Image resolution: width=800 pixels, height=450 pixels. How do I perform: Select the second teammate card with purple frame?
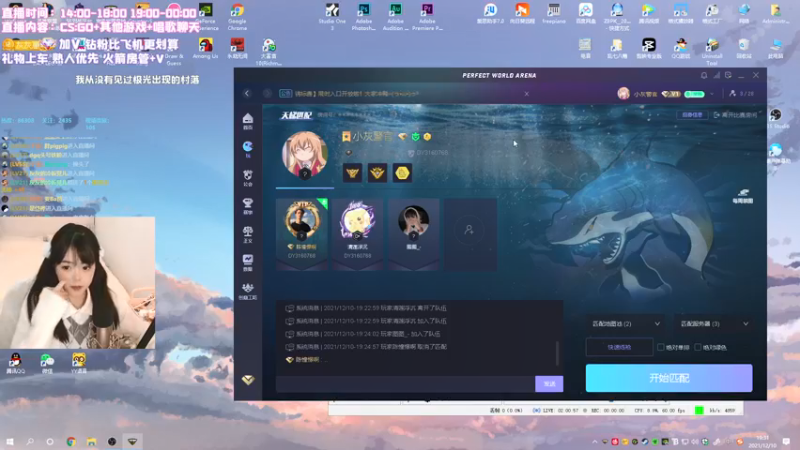(x=358, y=234)
